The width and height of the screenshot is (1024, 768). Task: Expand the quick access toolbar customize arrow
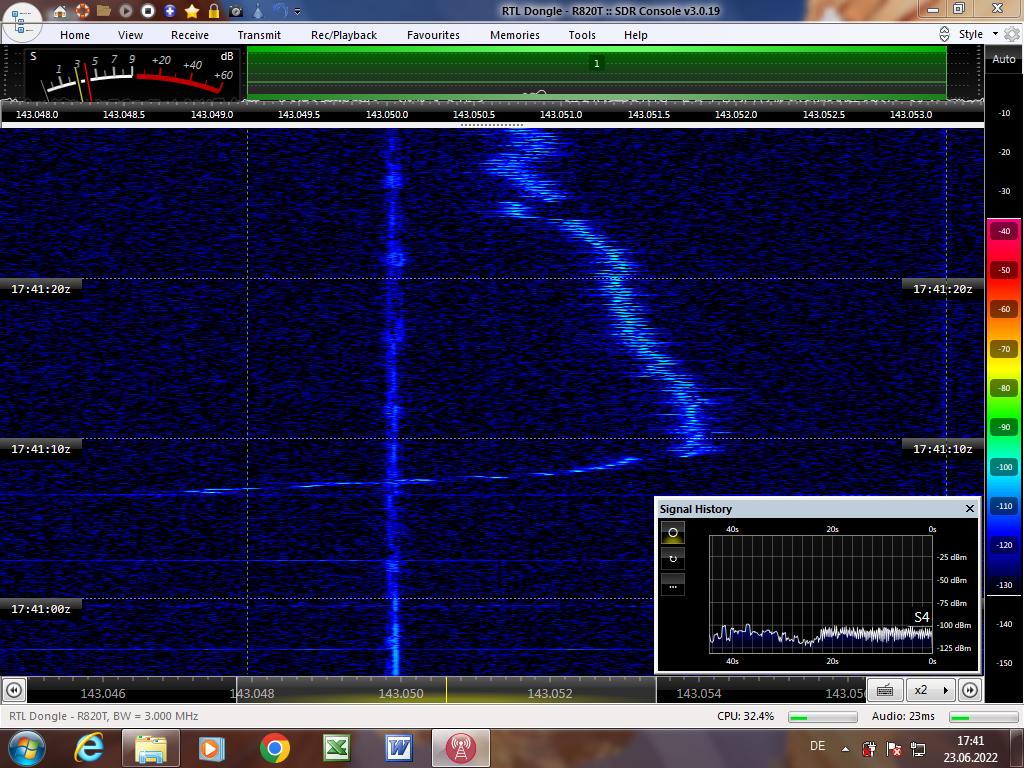point(298,12)
